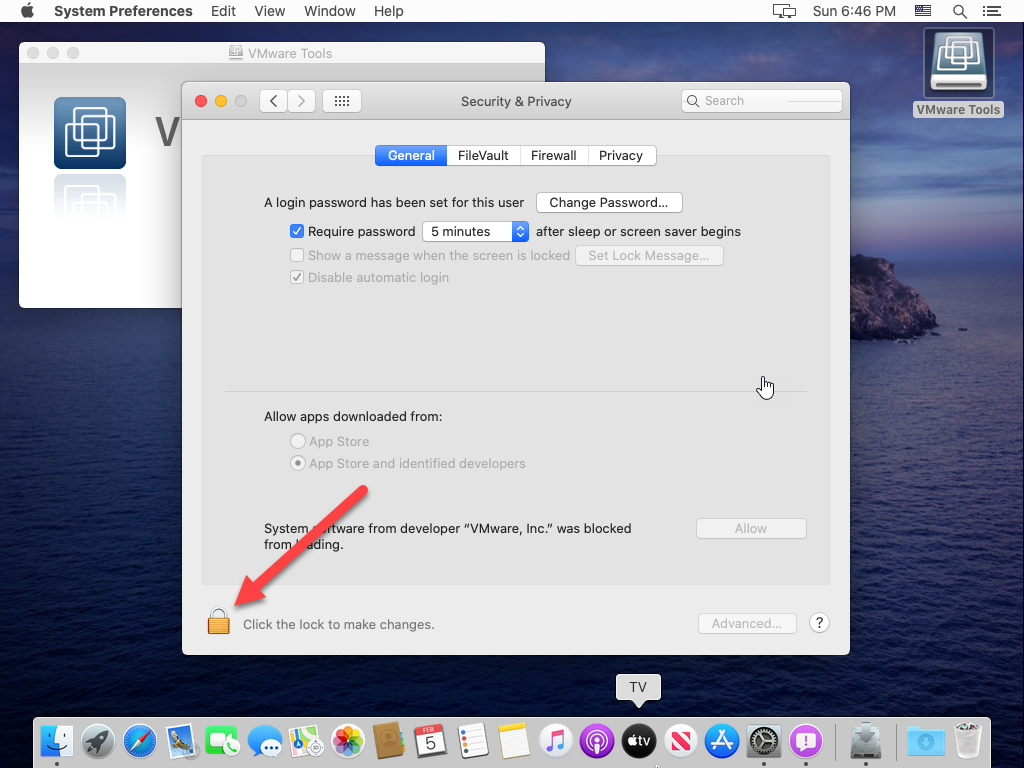Click the display mirroring menu bar icon
1024x768 pixels.
(x=784, y=11)
